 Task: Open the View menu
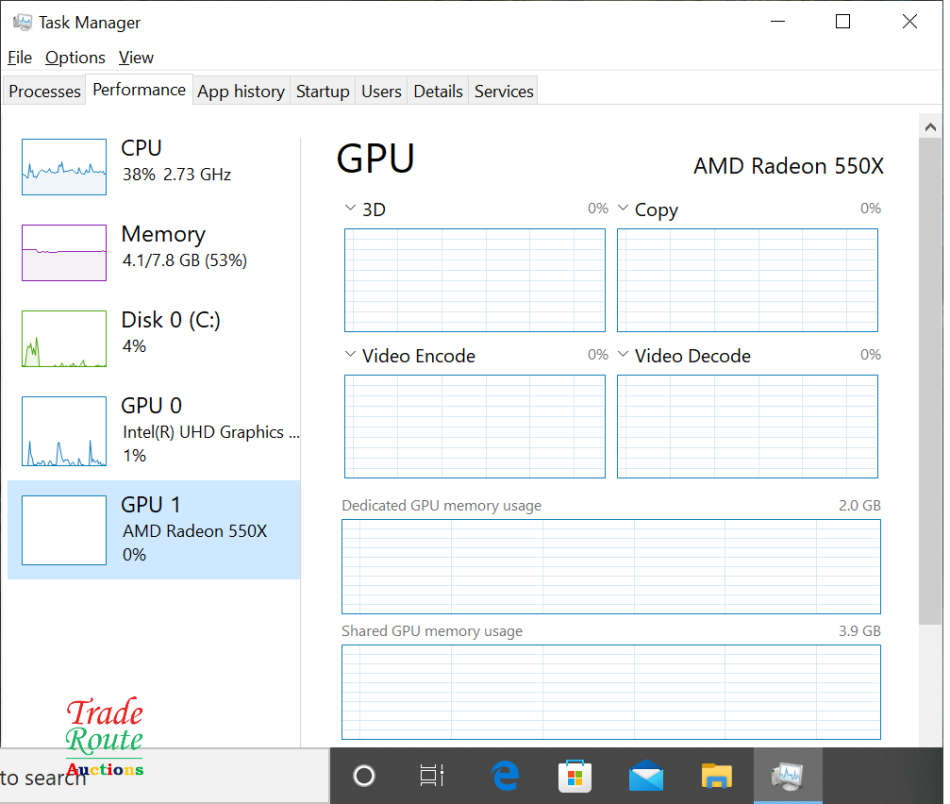coord(136,58)
